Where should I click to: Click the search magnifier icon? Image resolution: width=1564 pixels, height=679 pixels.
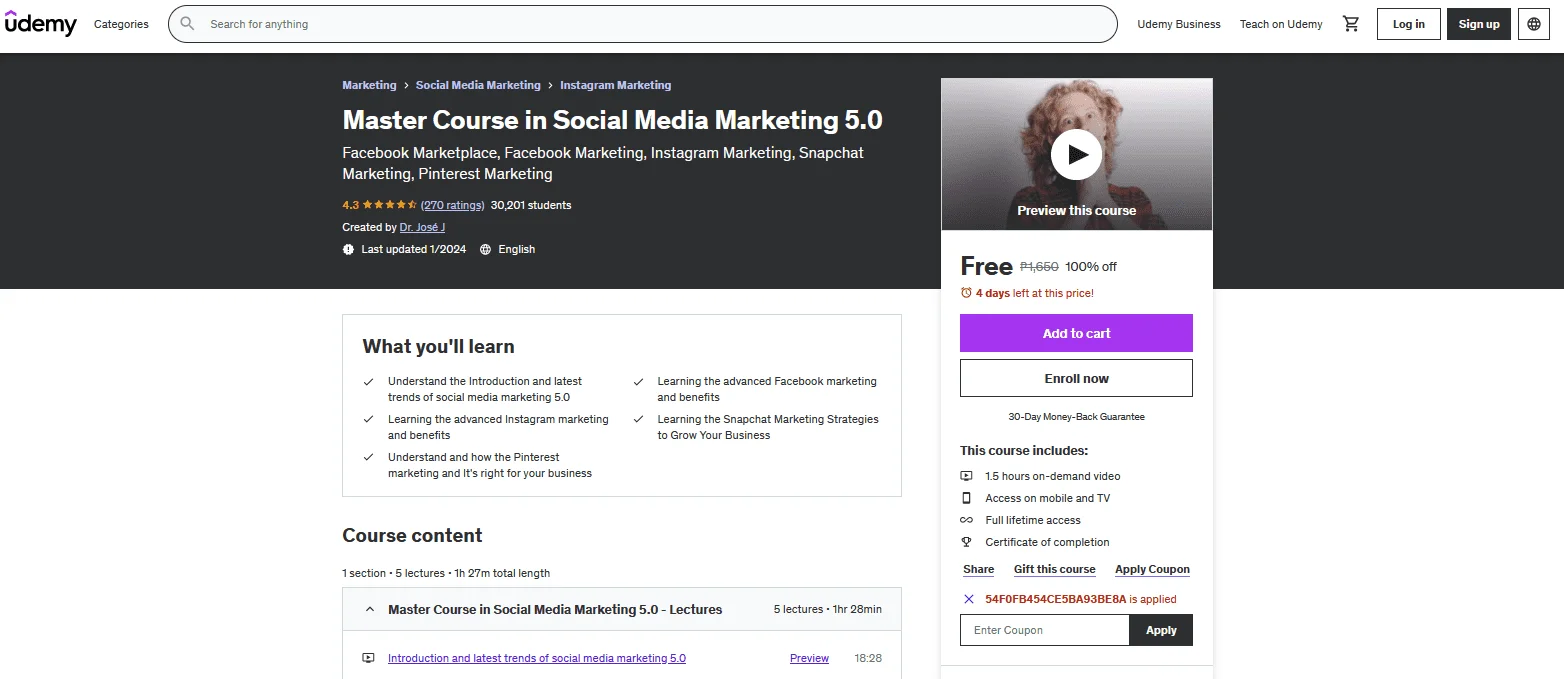187,24
